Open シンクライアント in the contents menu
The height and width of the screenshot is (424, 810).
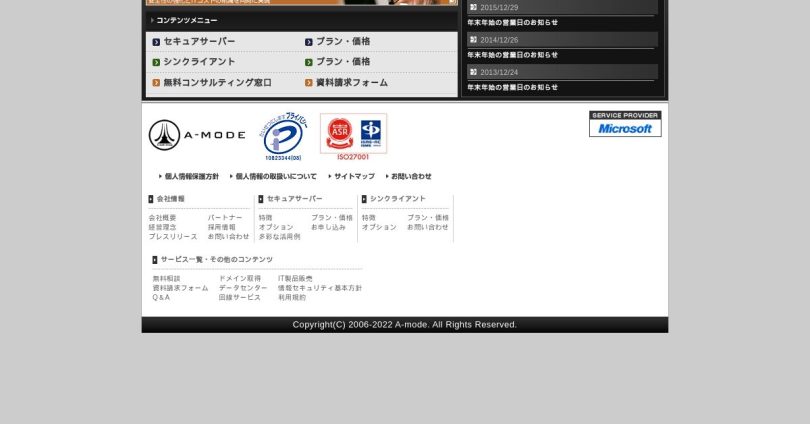point(199,62)
